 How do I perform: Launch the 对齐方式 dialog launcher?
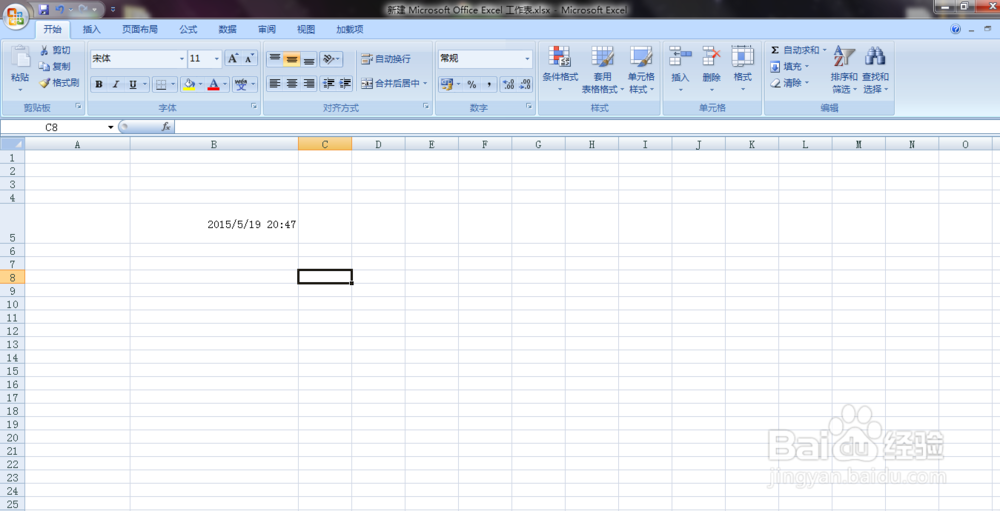pos(426,107)
